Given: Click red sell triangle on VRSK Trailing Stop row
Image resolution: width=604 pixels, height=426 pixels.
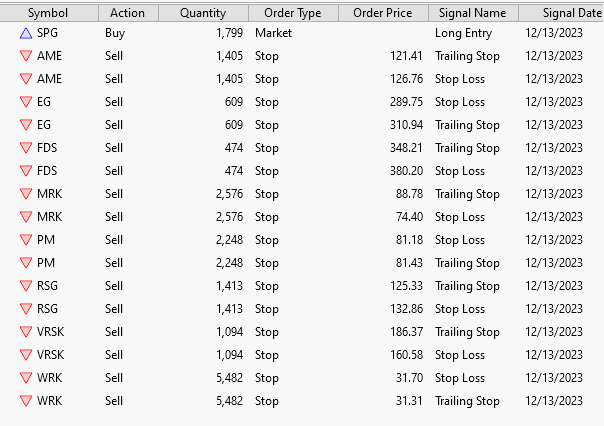Looking at the screenshot, I should 25,332.
